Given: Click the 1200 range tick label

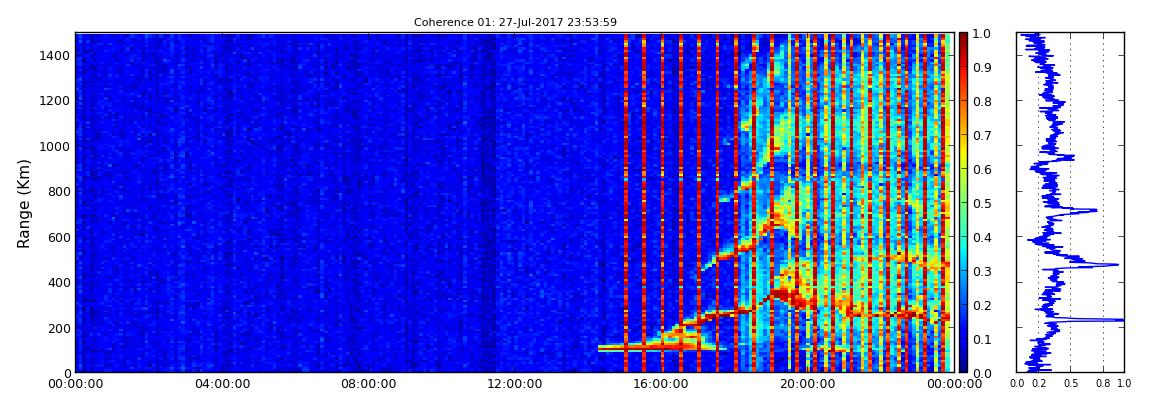Looking at the screenshot, I should [55, 101].
